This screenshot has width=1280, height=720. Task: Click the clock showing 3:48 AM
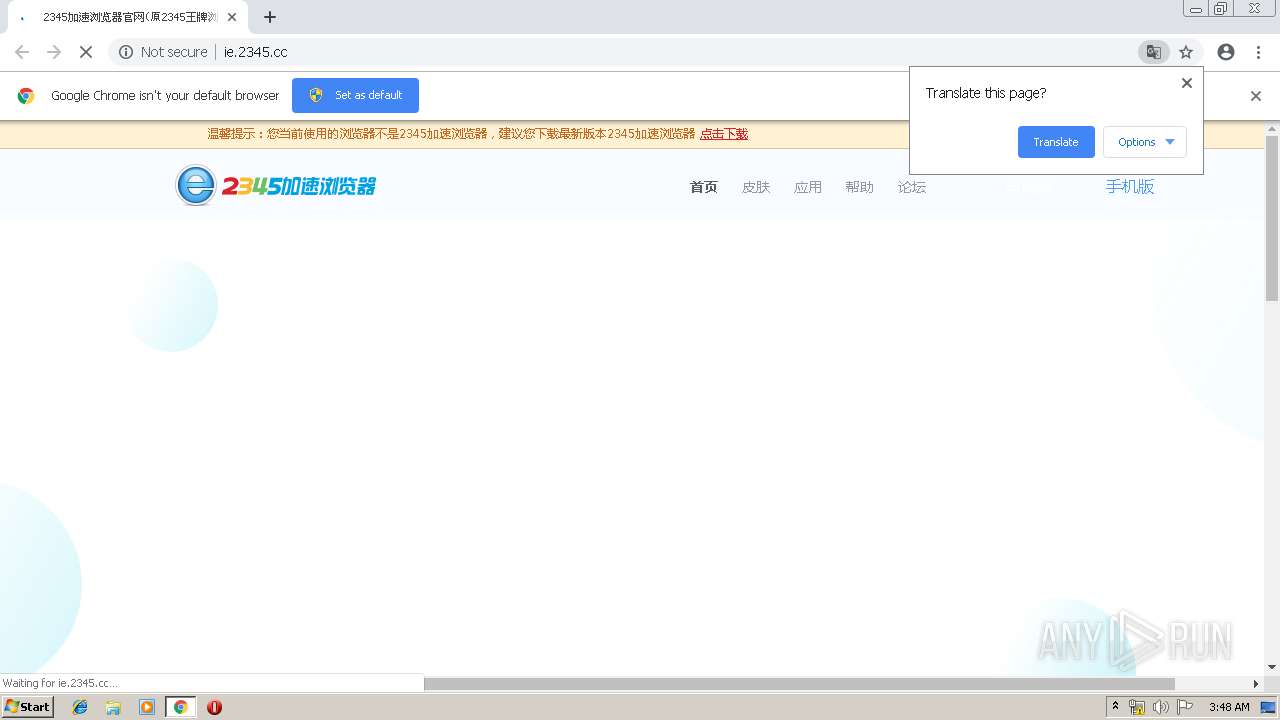coord(1229,707)
